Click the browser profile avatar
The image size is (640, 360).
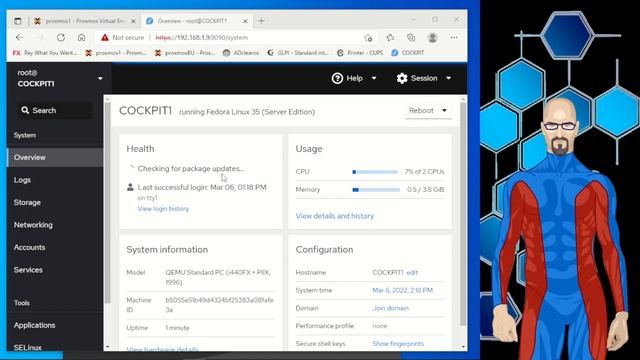coord(432,38)
